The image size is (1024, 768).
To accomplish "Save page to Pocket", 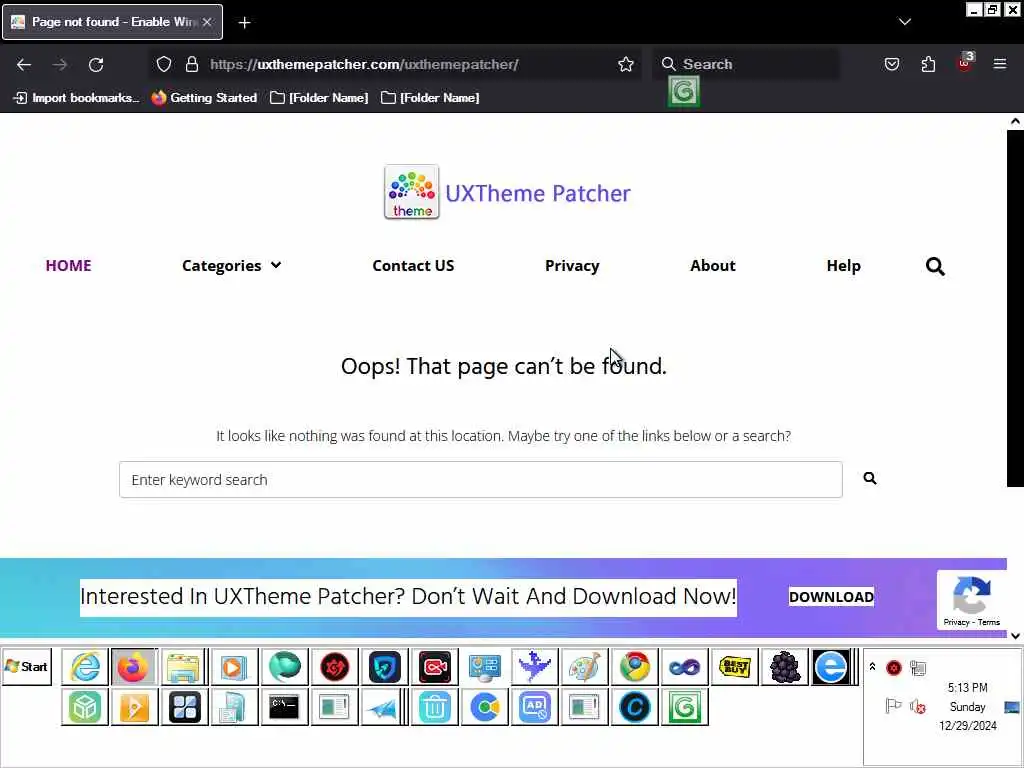I will coord(891,64).
